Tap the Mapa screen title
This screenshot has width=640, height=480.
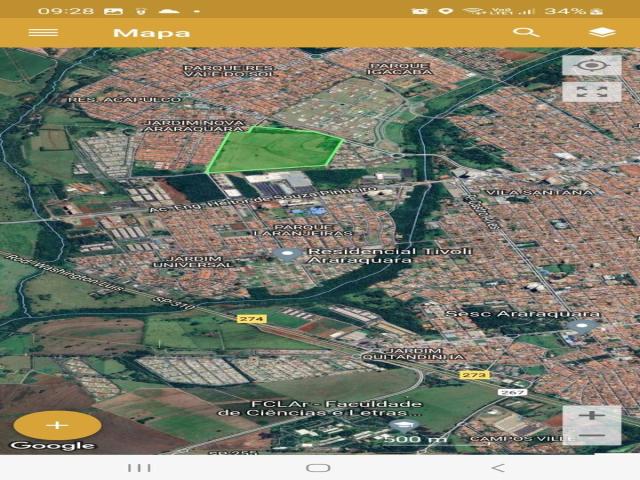152,33
